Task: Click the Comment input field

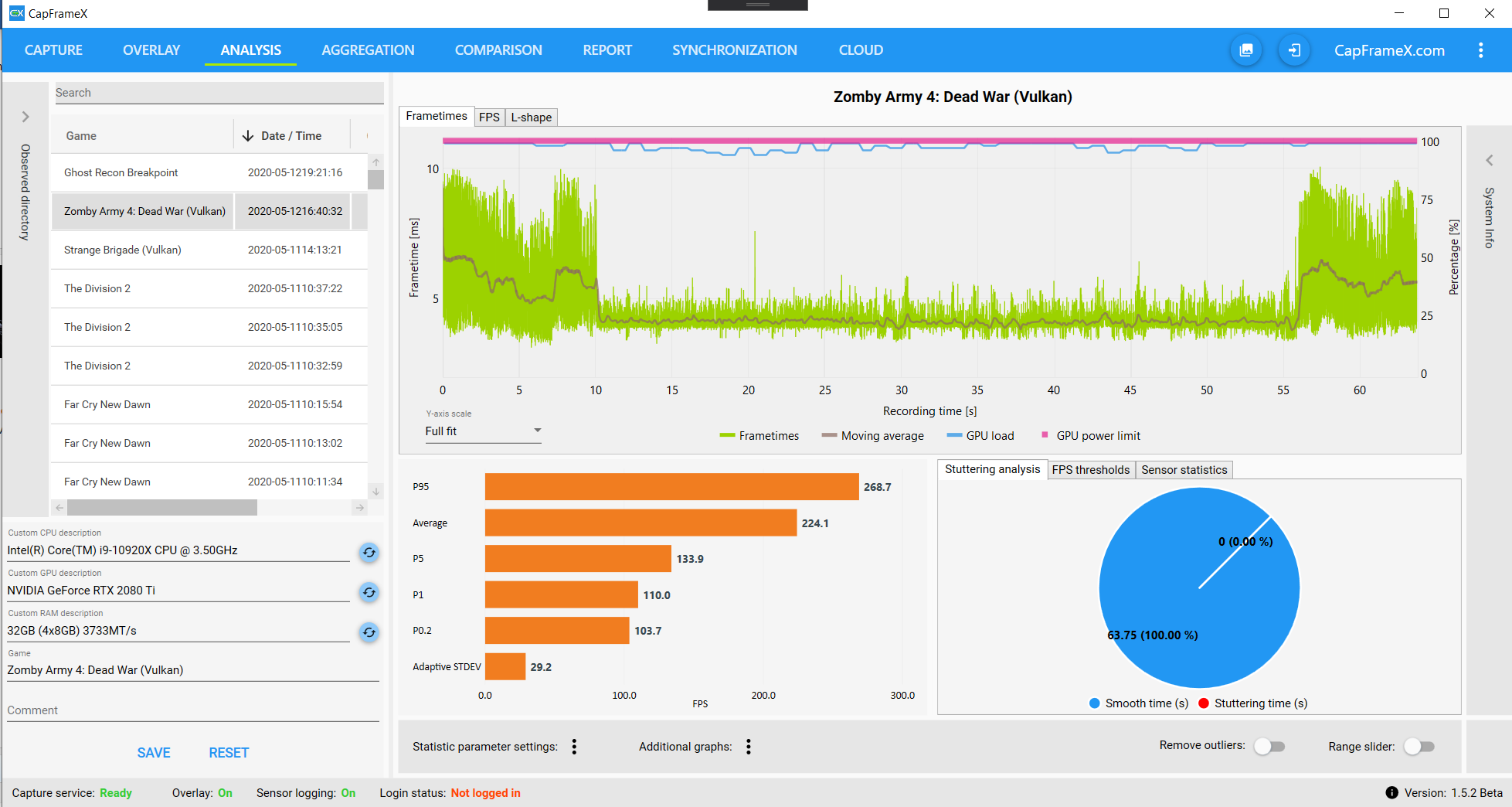Action: click(193, 710)
